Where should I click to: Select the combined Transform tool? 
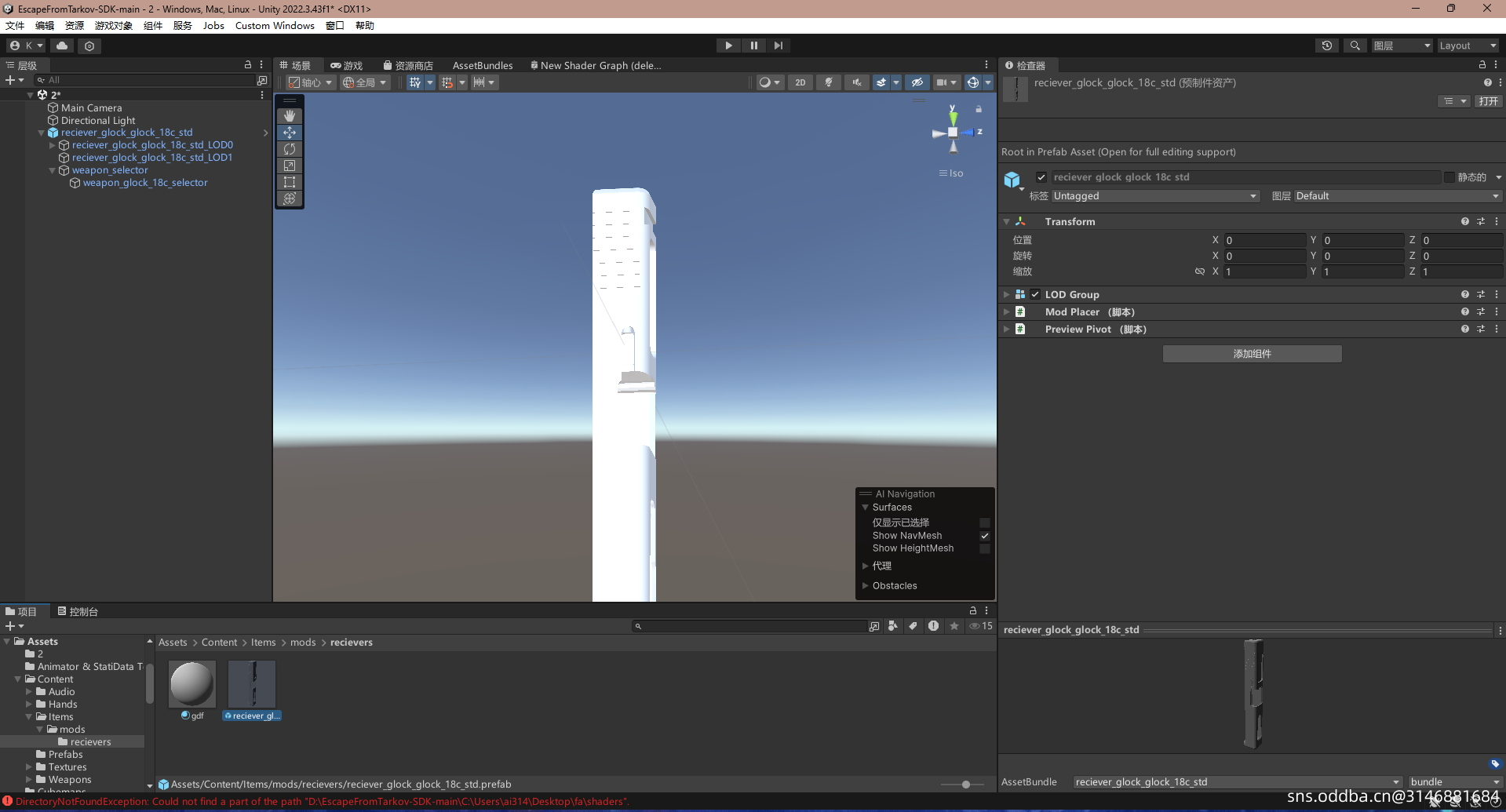(290, 198)
